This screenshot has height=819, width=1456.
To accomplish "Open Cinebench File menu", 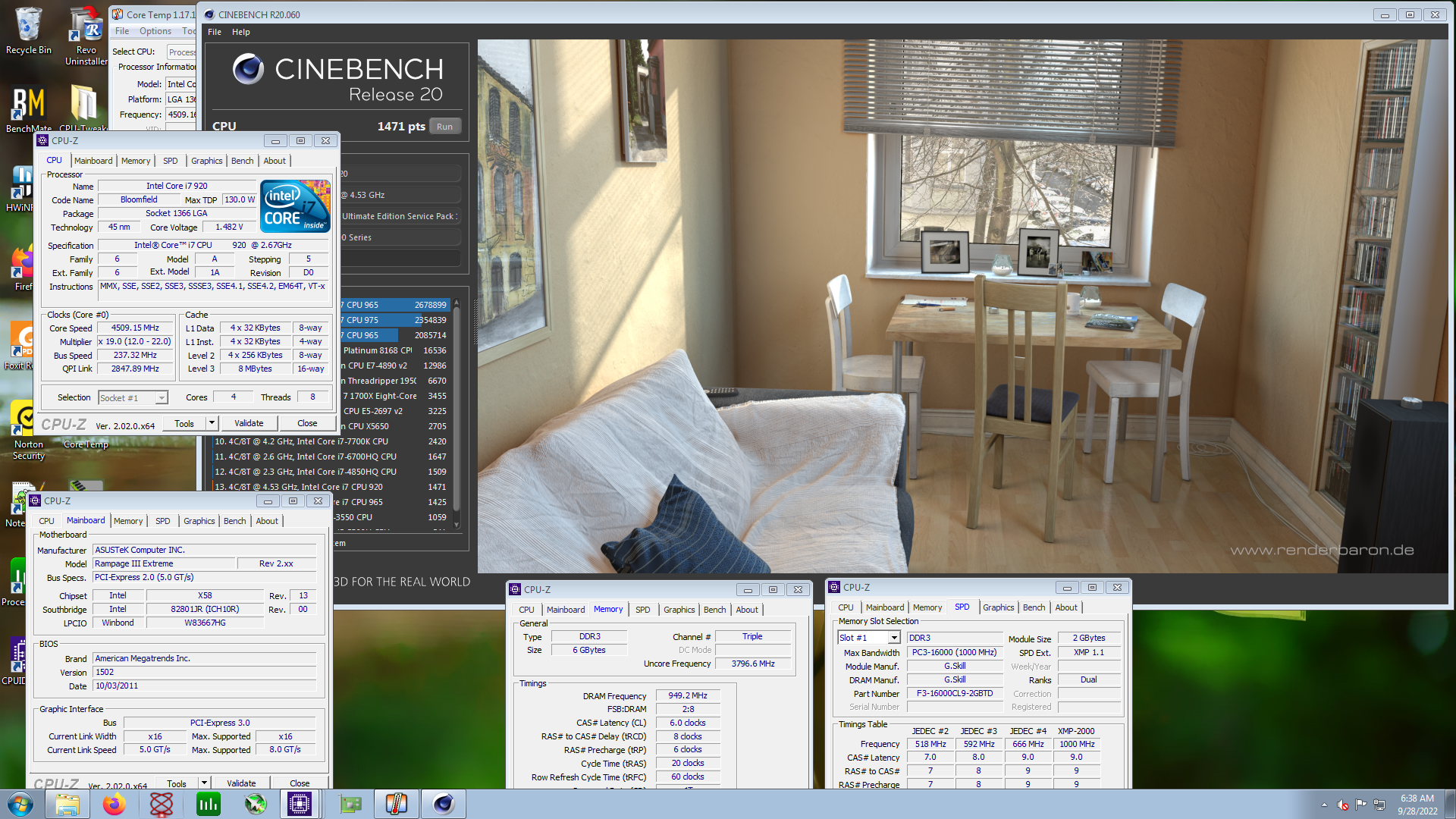I will 215,32.
